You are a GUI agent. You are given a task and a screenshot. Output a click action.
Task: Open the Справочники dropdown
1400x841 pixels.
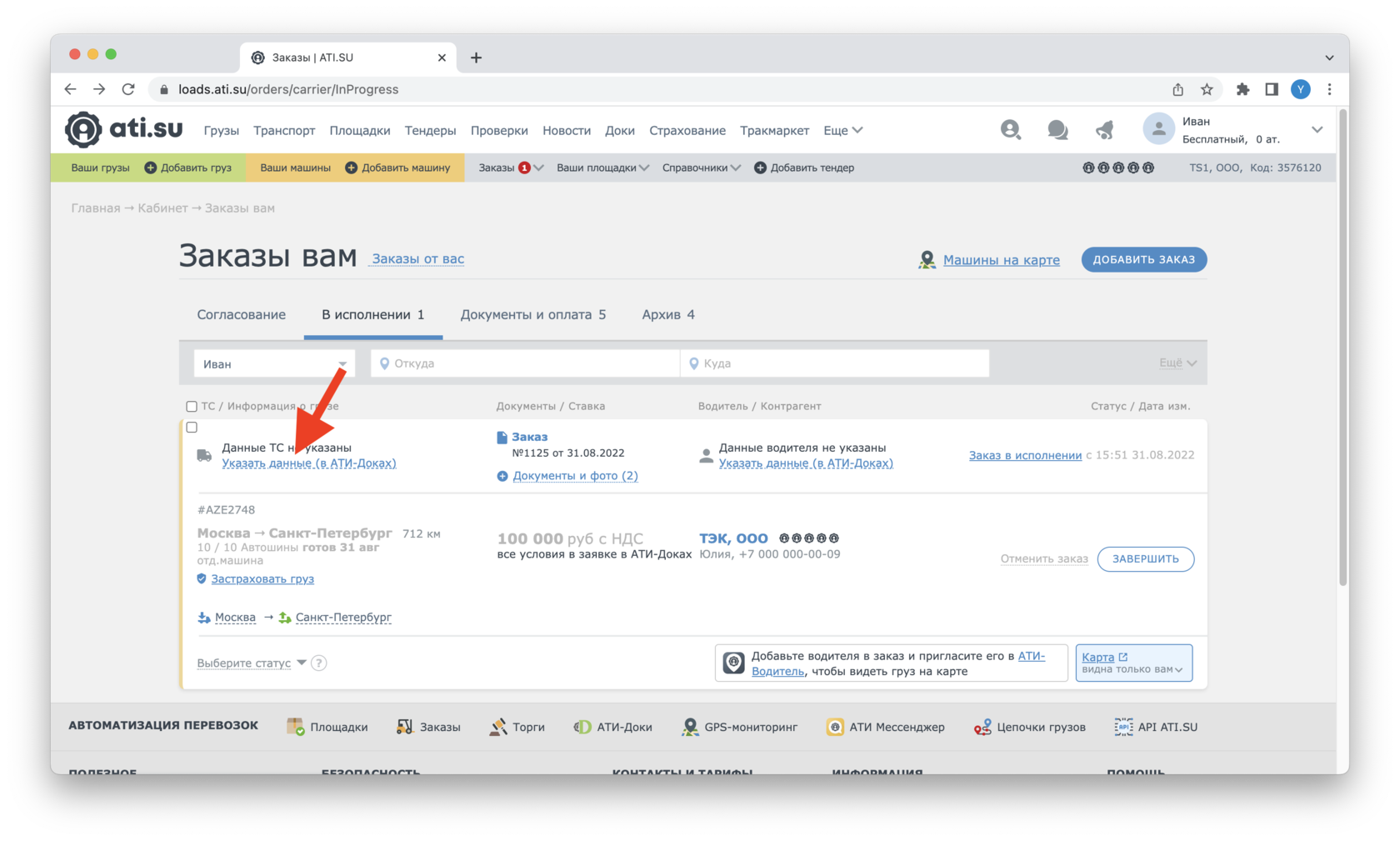[x=701, y=168]
